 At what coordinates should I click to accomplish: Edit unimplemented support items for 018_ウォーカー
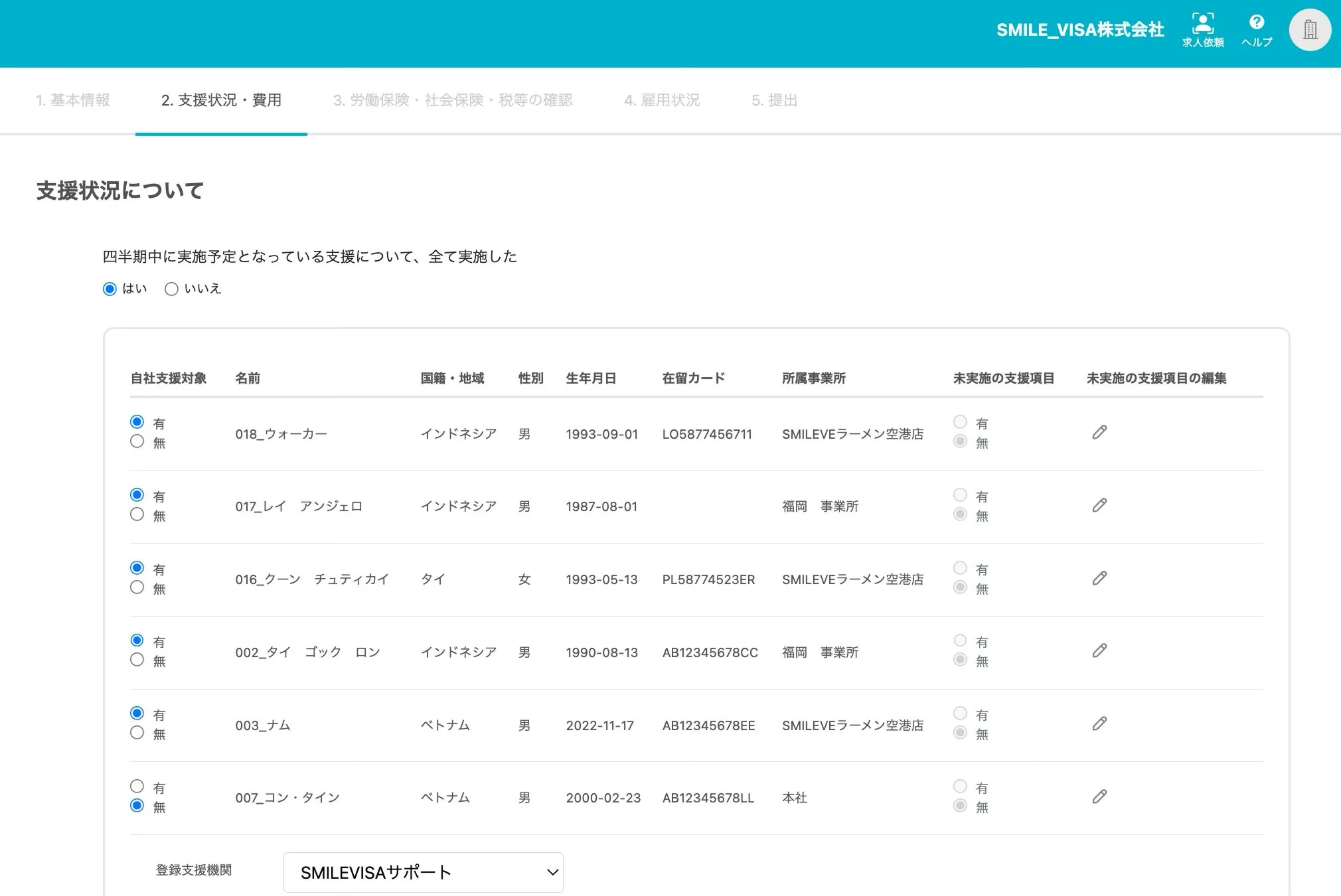click(x=1099, y=433)
